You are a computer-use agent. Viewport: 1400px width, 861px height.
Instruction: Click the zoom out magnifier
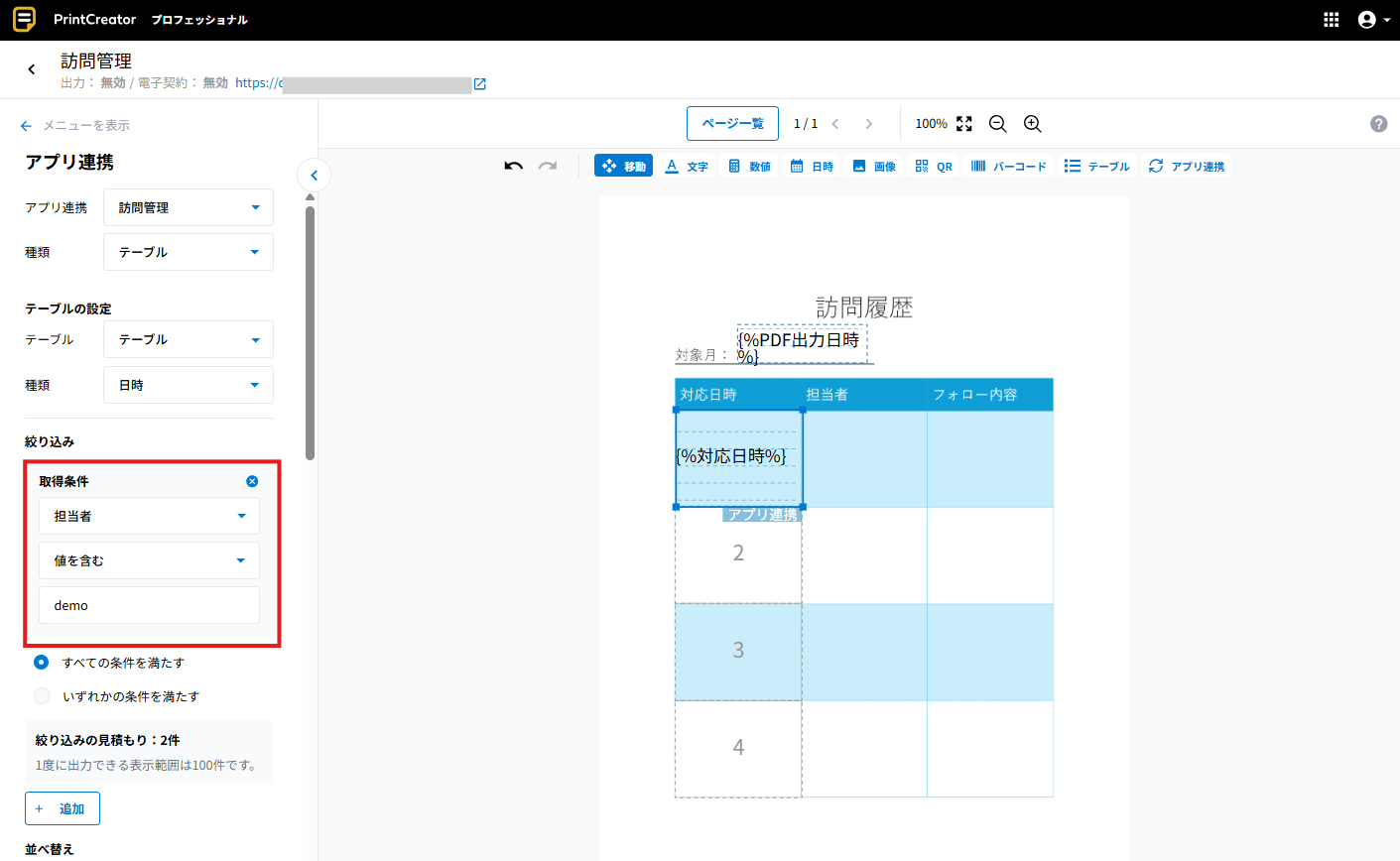coord(997,124)
